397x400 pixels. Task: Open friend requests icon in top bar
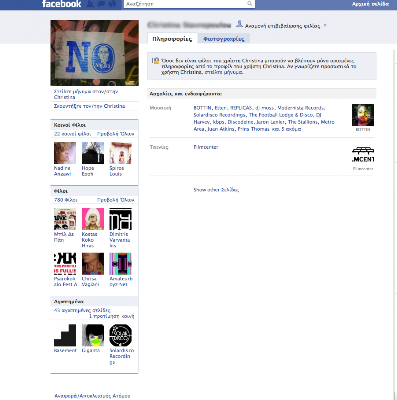coord(90,4)
